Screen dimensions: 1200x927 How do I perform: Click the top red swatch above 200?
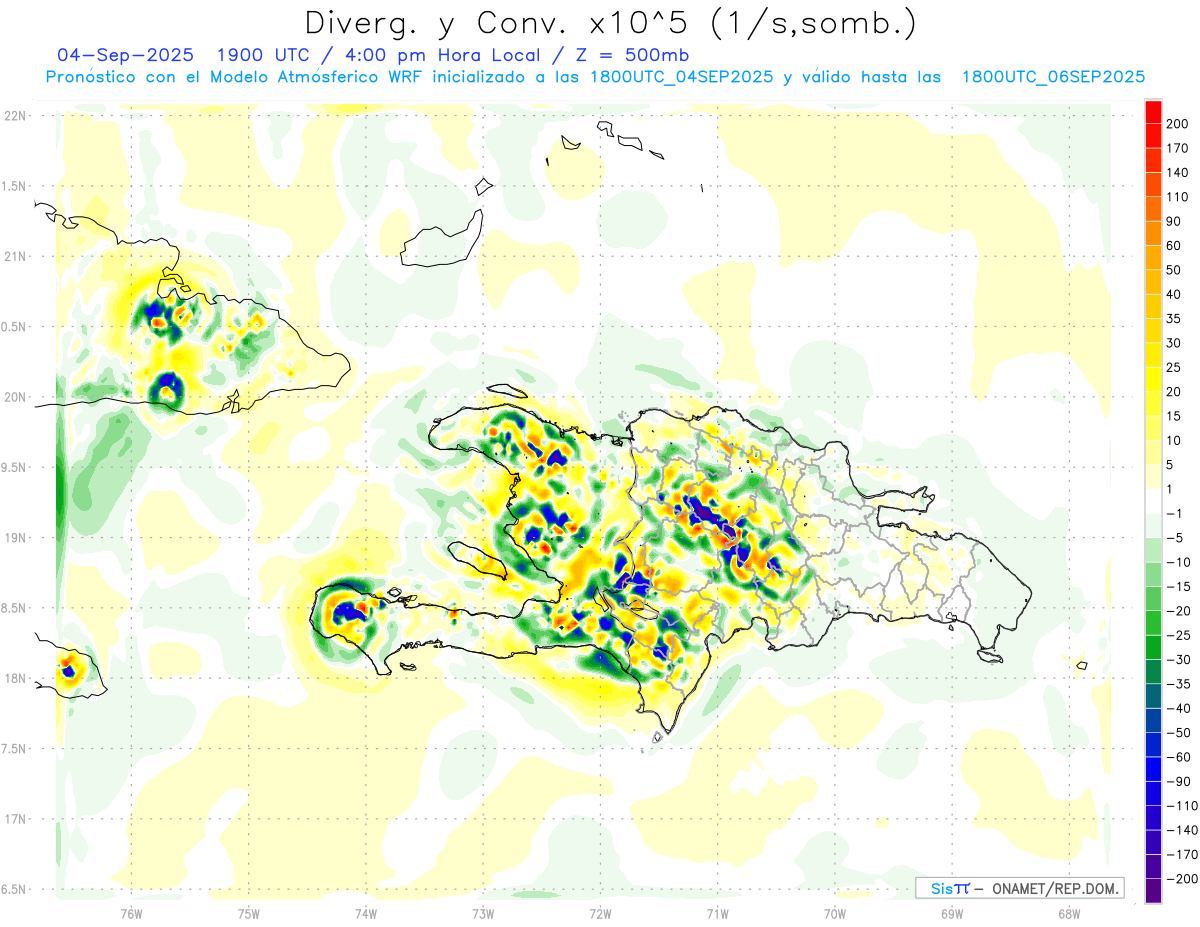1153,111
